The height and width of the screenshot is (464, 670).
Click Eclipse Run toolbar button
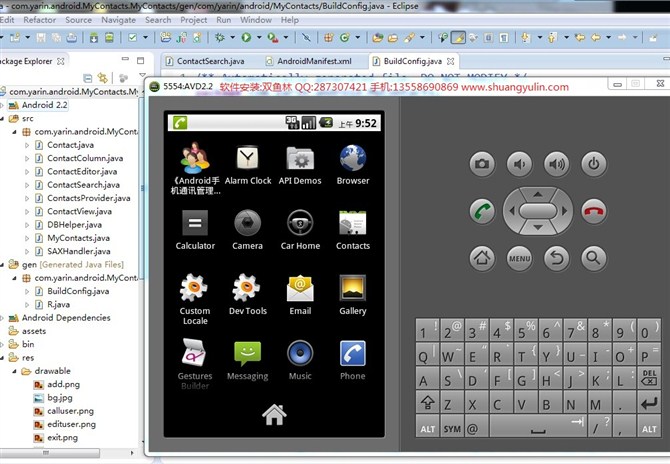[x=246, y=38]
